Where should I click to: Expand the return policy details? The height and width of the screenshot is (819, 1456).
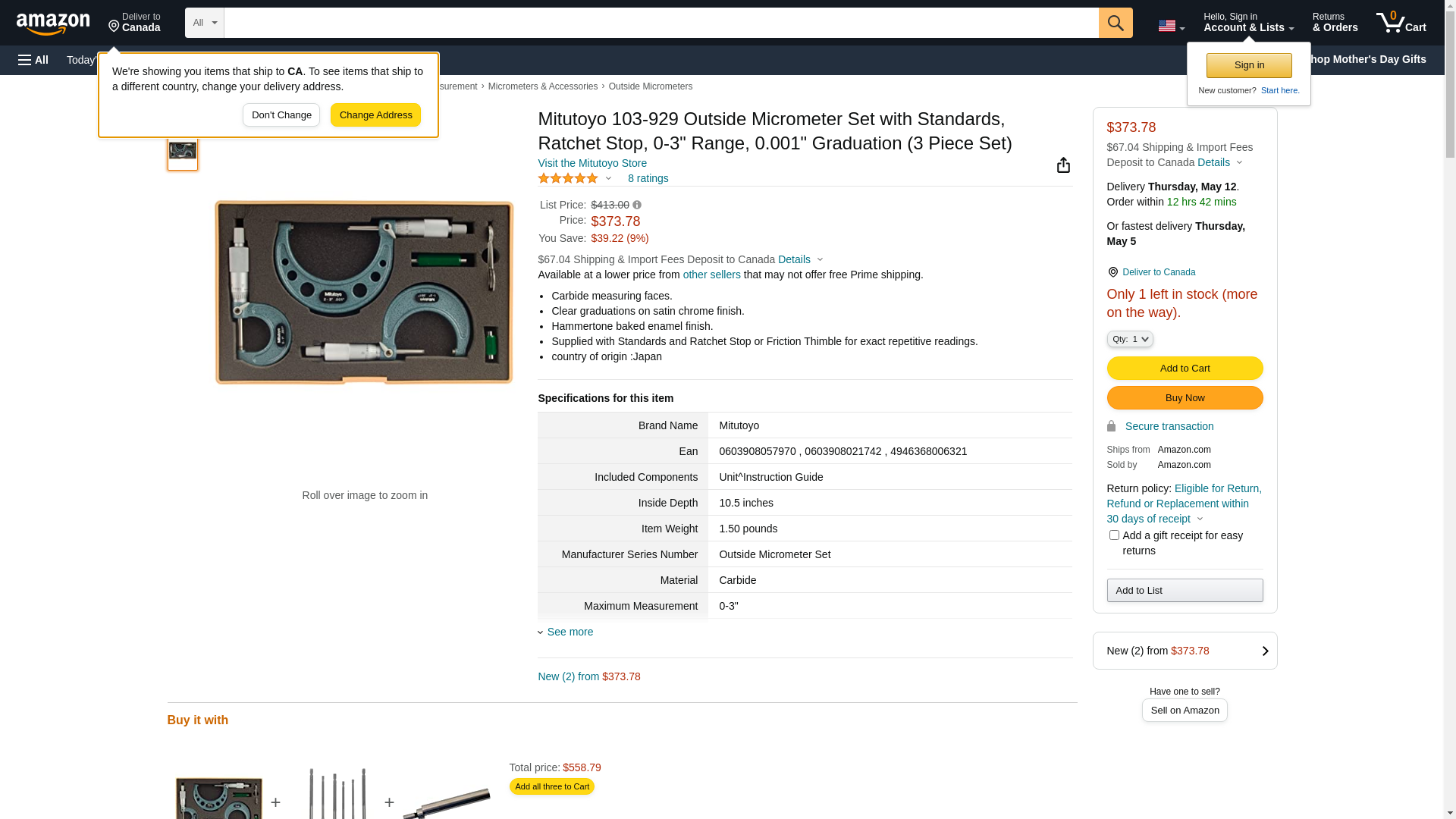(1200, 519)
